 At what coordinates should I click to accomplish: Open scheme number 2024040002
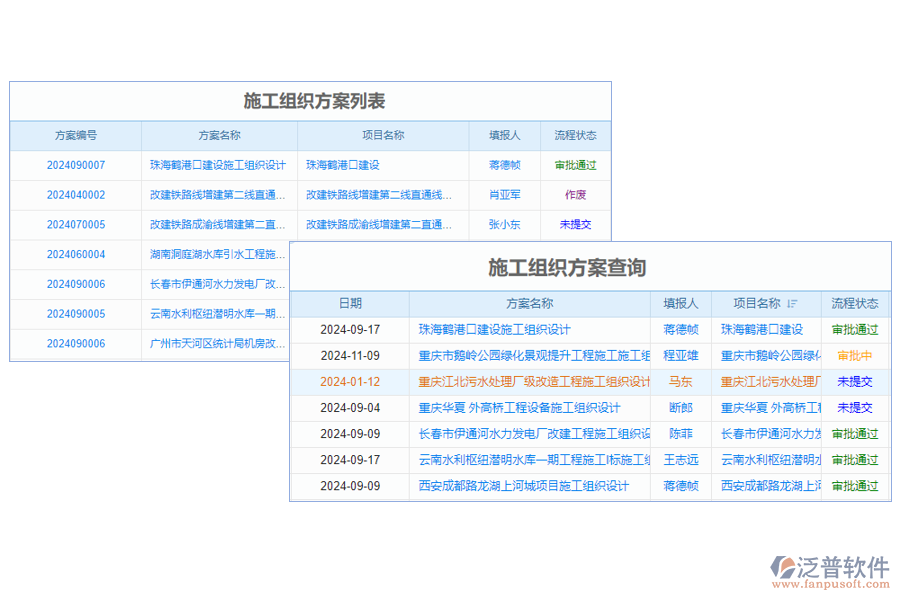(75, 195)
